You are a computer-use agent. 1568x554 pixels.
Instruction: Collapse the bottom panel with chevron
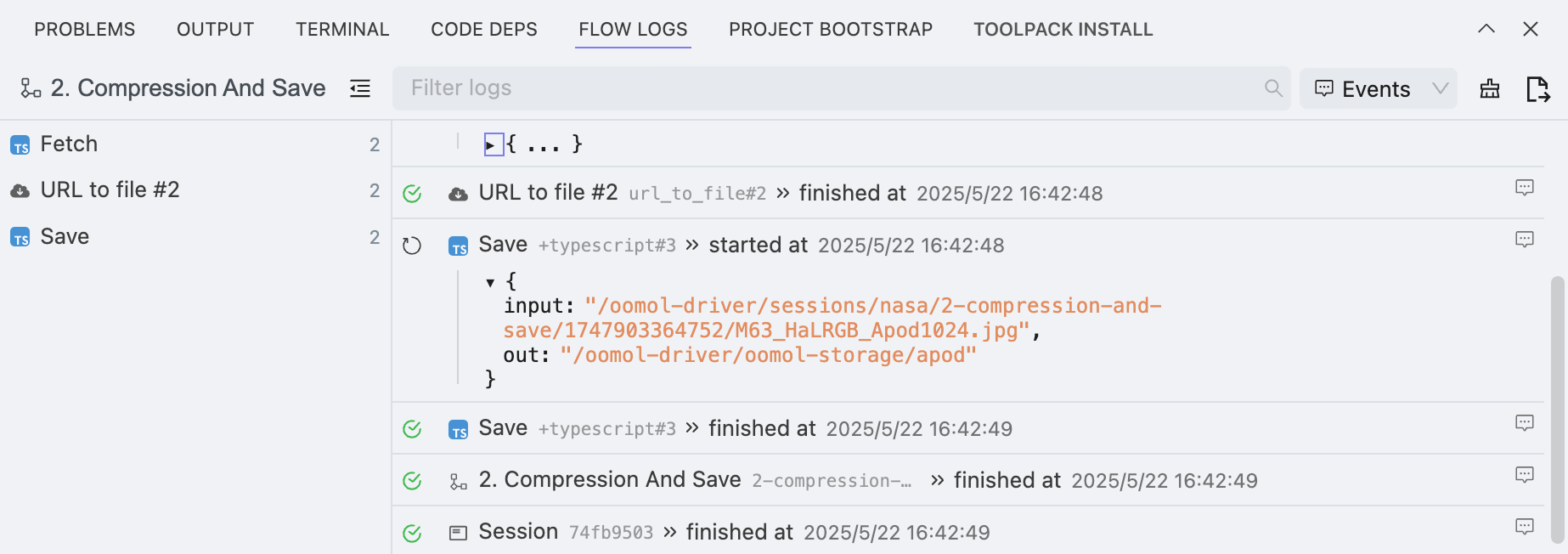[1486, 29]
